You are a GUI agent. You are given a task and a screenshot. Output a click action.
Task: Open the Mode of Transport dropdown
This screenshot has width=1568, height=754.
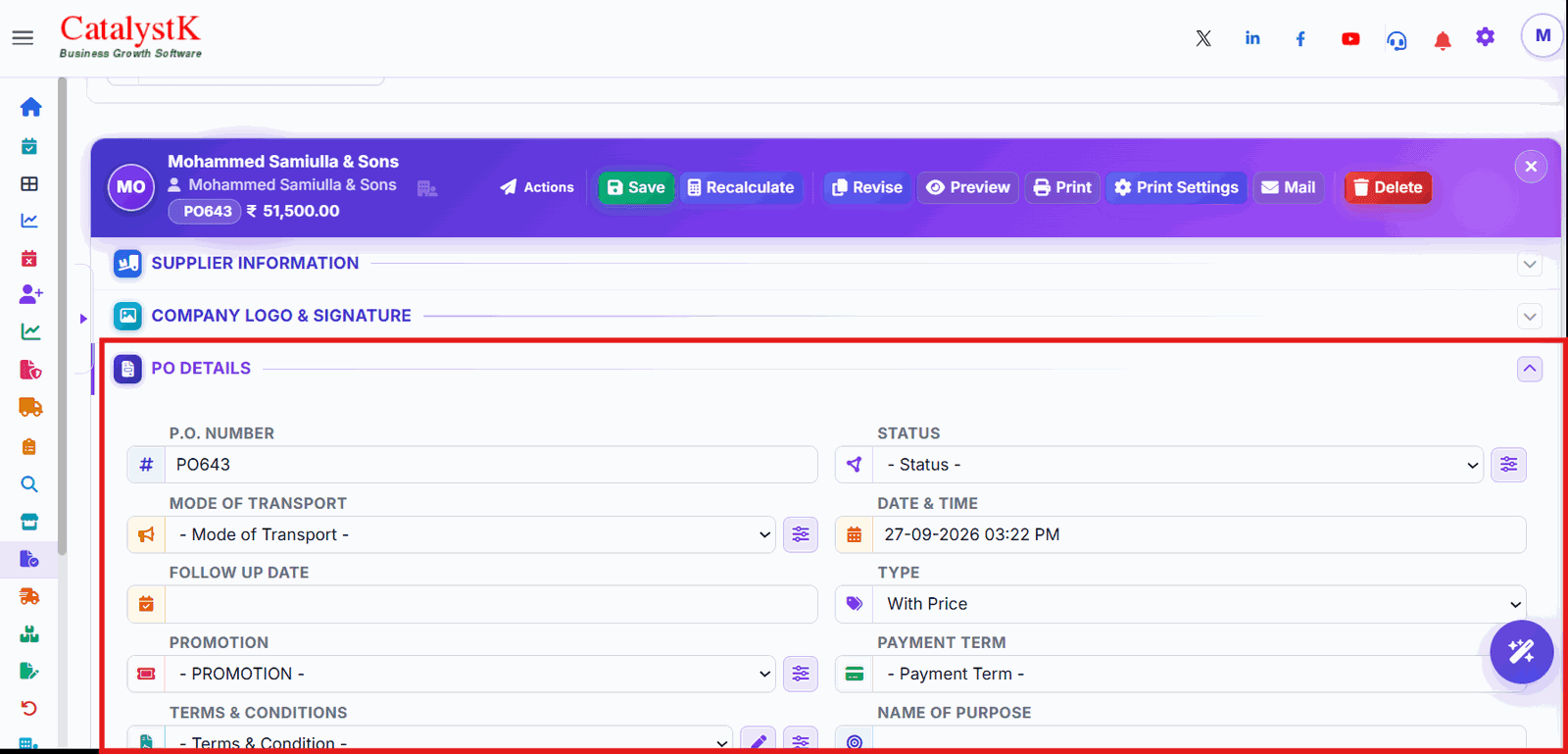[470, 534]
